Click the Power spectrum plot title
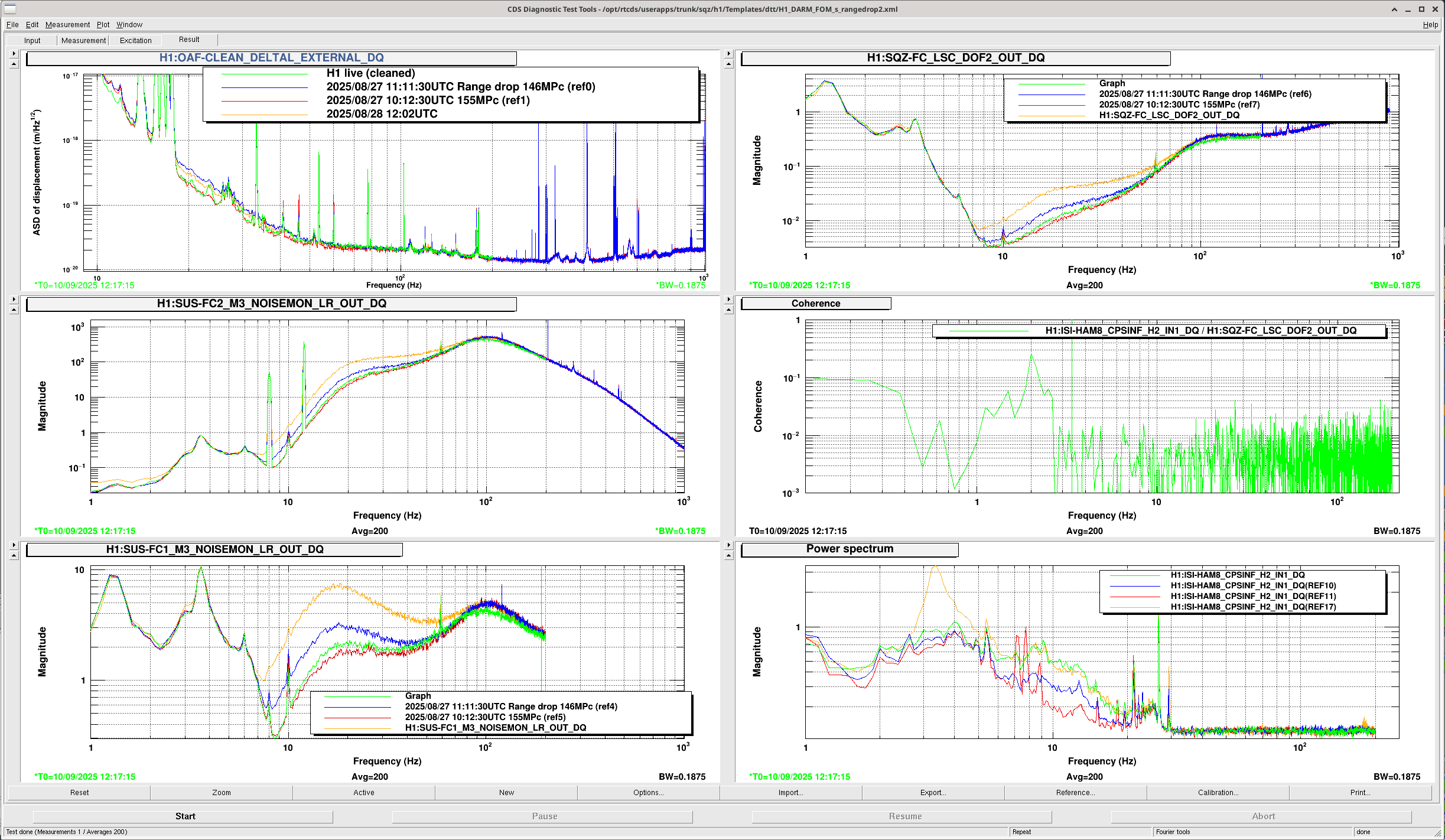The image size is (1445, 840). click(850, 549)
